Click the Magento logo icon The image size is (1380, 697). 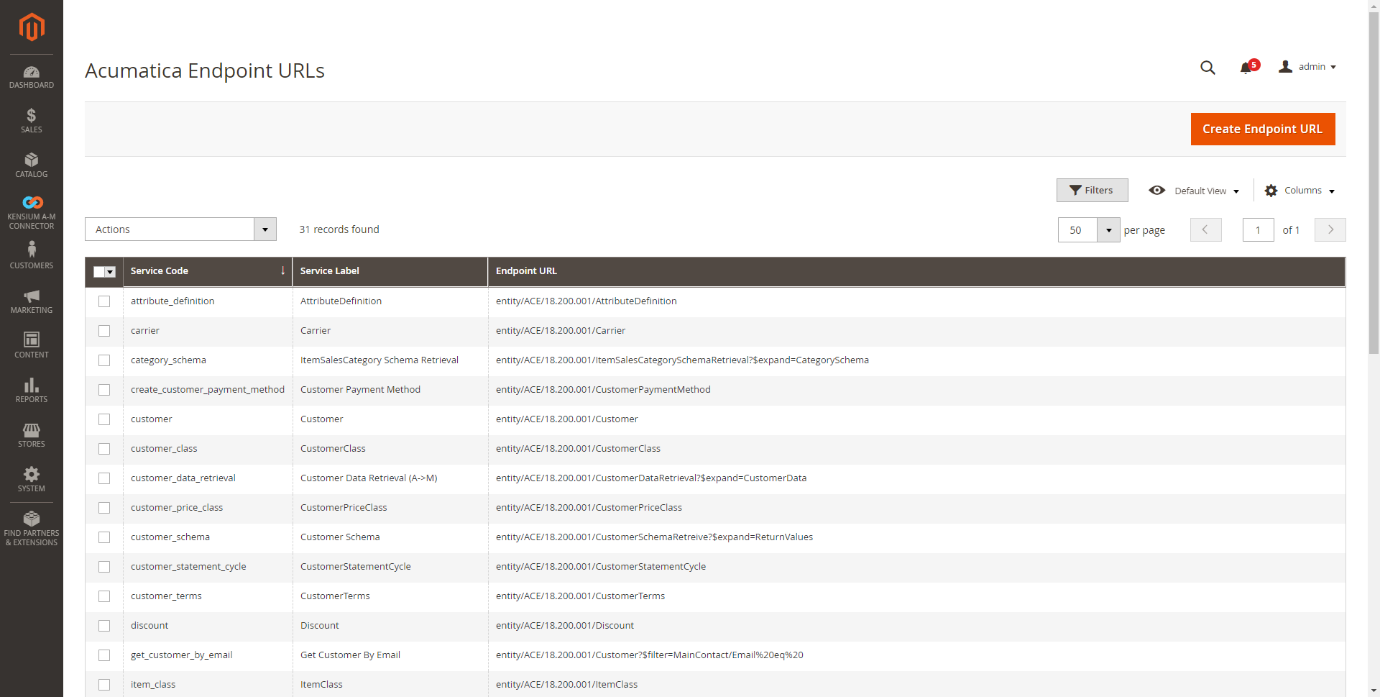point(31,27)
